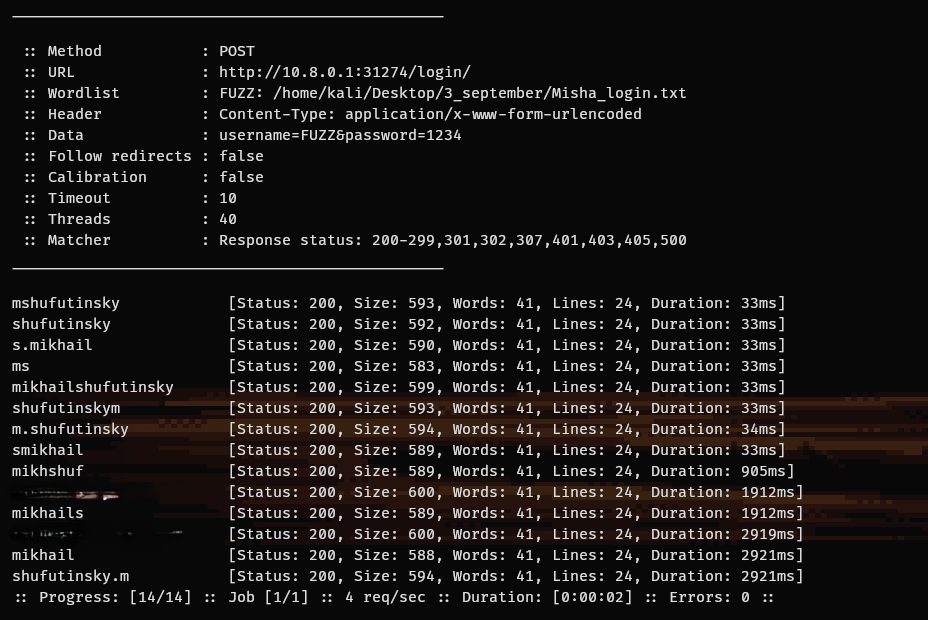Click the mikhailshufutinsky username result
Image resolution: width=928 pixels, height=620 pixels.
[93, 387]
